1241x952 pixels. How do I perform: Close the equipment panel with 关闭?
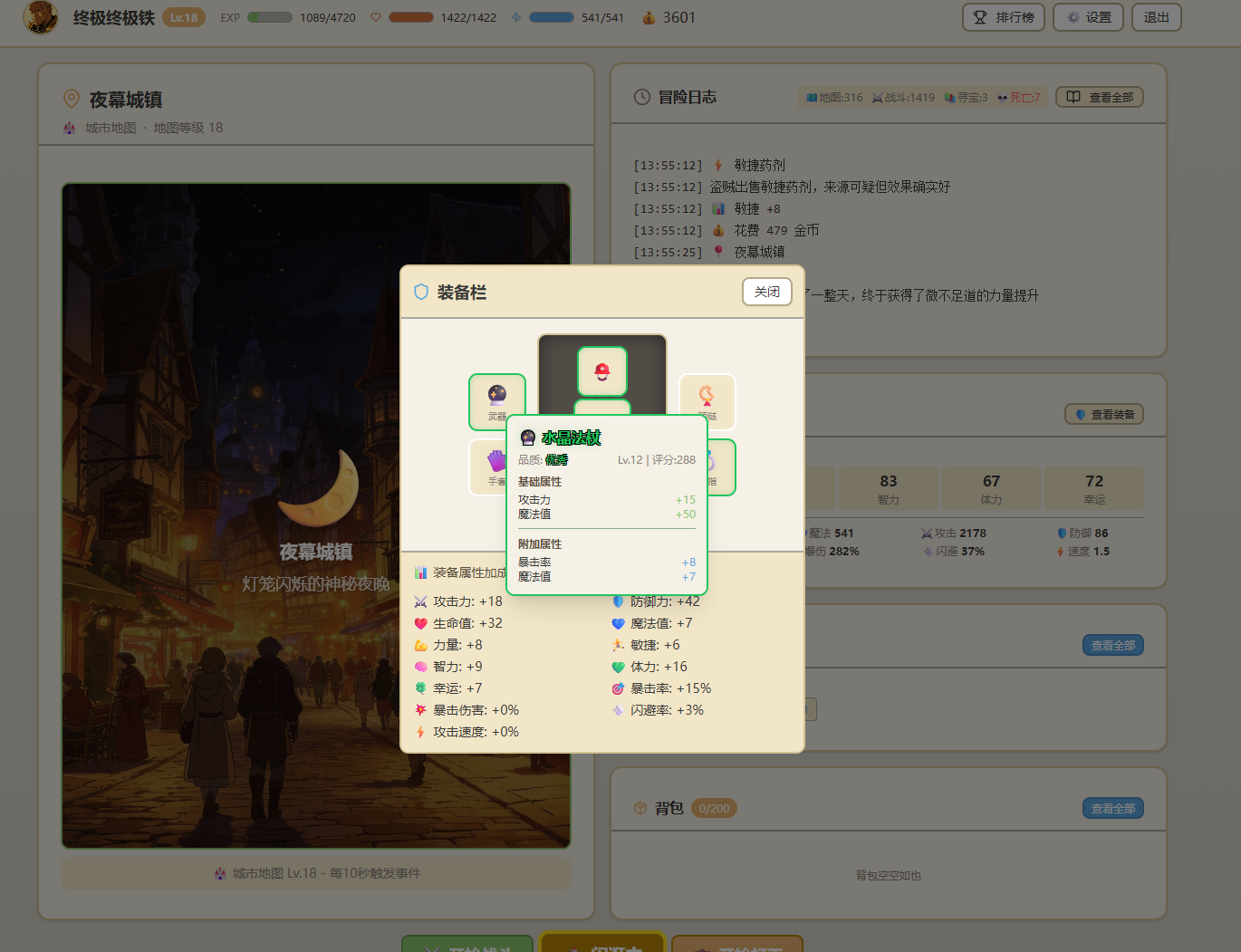(766, 292)
